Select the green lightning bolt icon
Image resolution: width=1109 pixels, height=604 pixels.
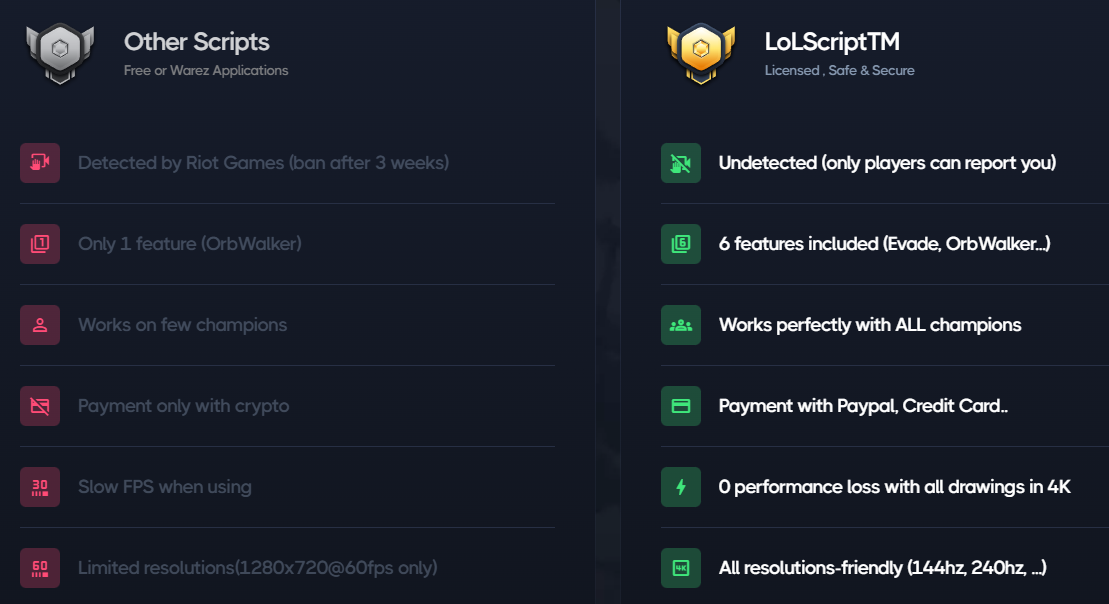point(681,487)
